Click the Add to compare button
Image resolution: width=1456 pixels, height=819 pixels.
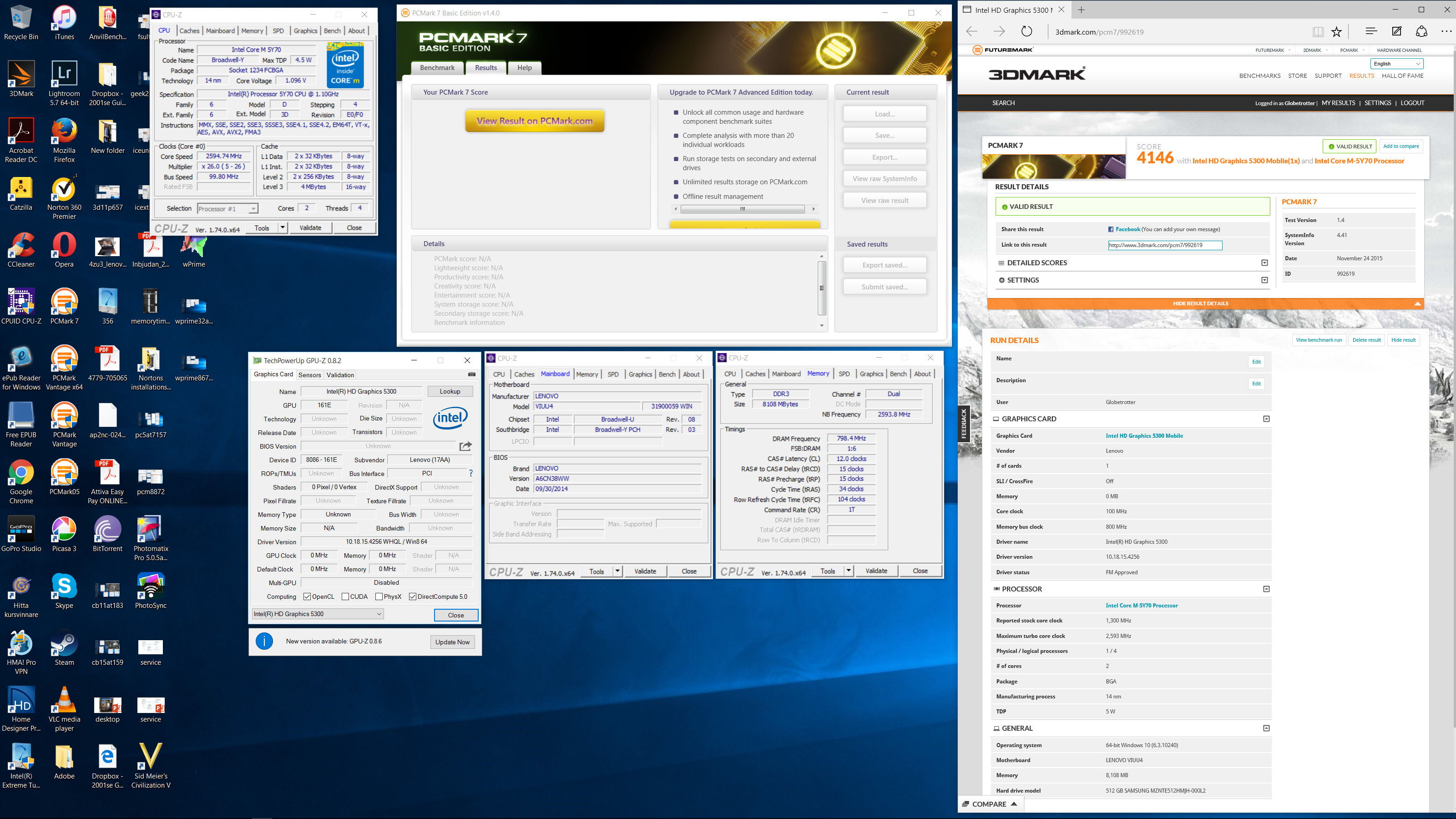click(x=1400, y=146)
